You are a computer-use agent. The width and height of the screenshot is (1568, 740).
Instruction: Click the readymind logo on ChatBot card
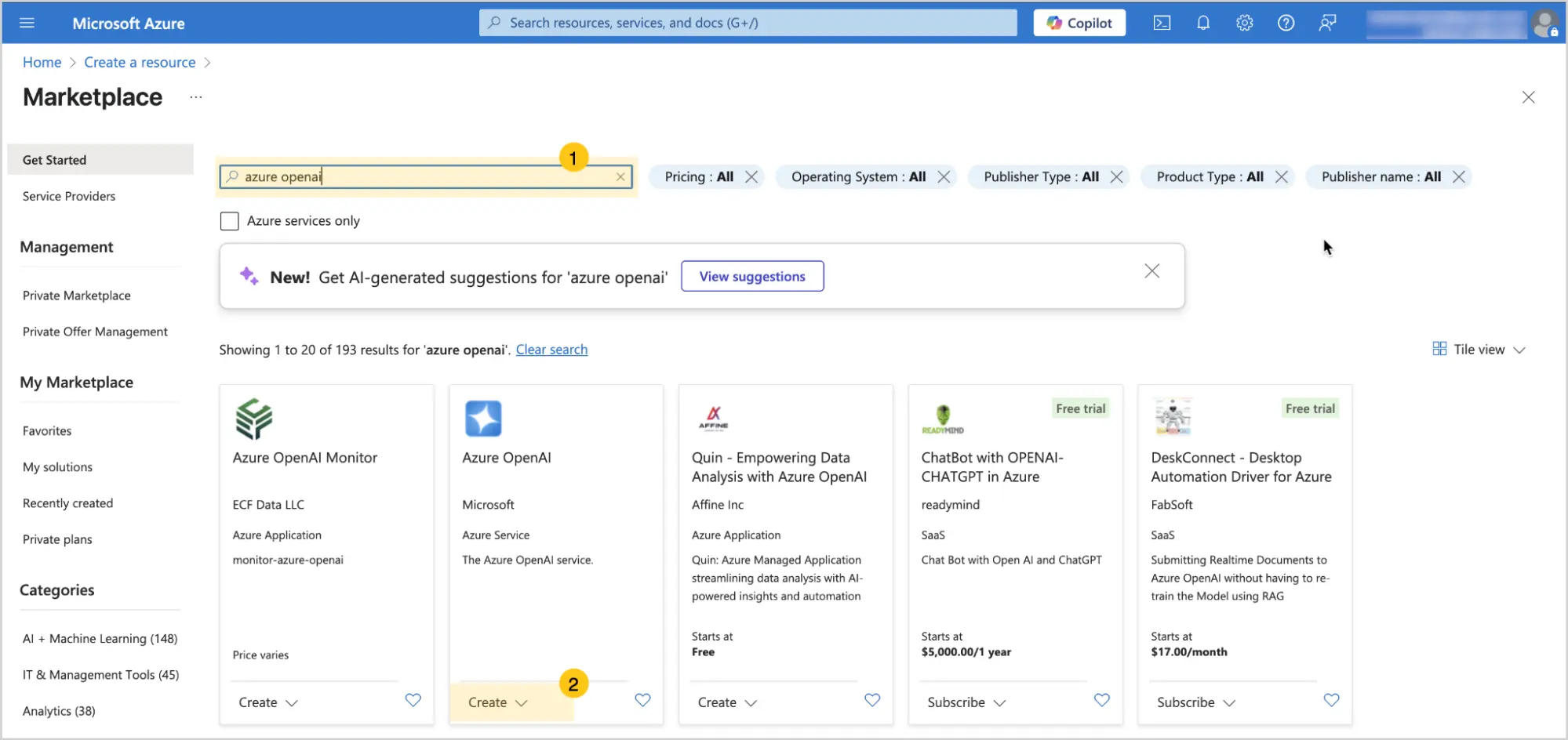943,419
